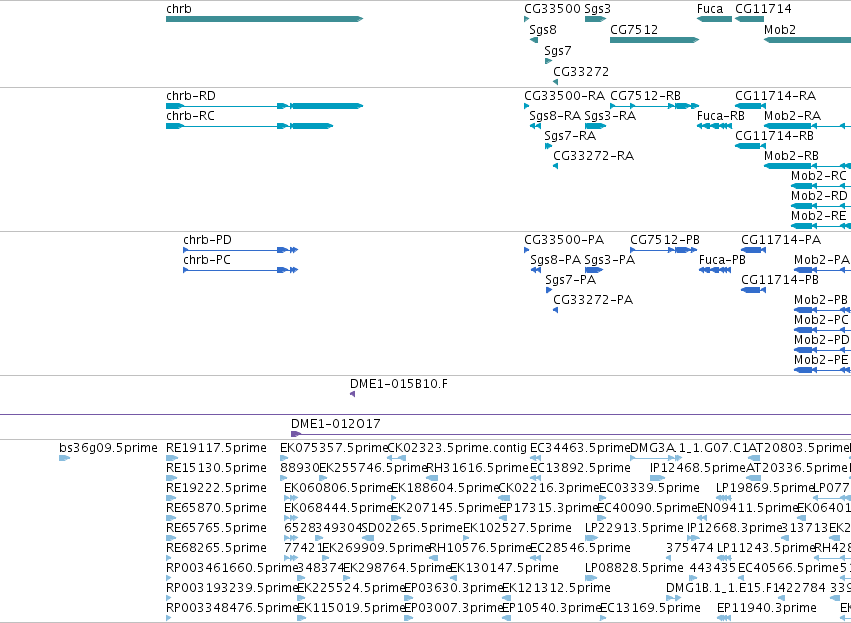Select the Fuca-PB protein label

click(722, 260)
